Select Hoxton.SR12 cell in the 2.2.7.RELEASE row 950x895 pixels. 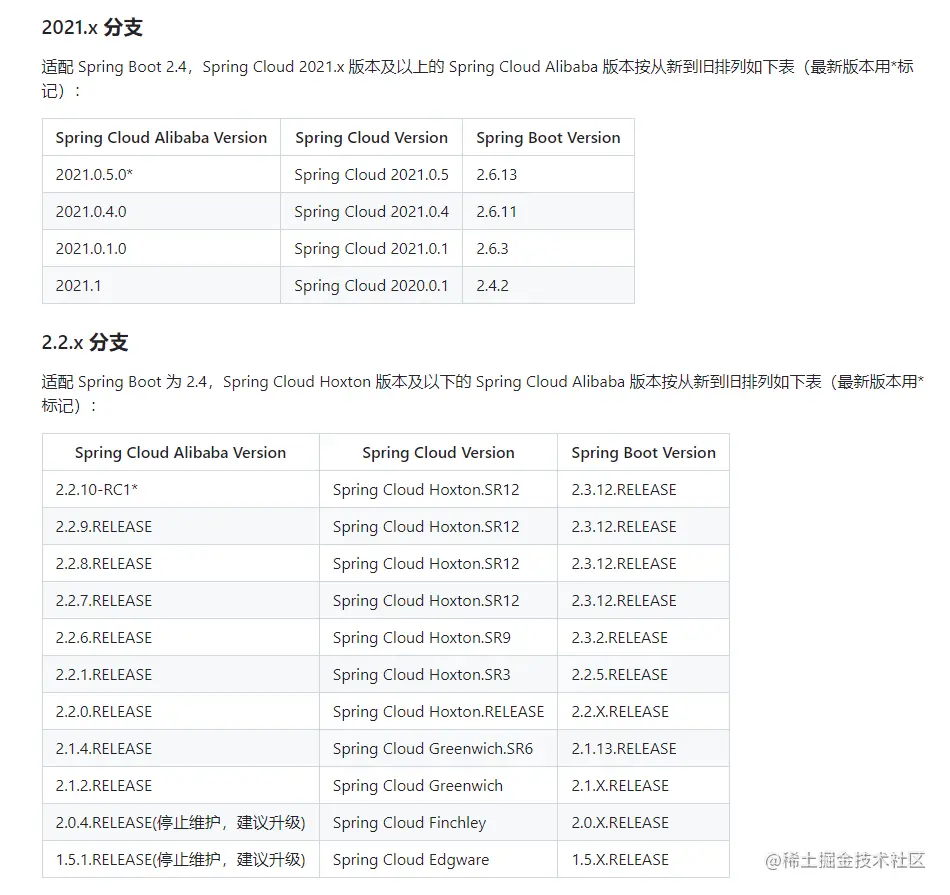click(x=438, y=601)
